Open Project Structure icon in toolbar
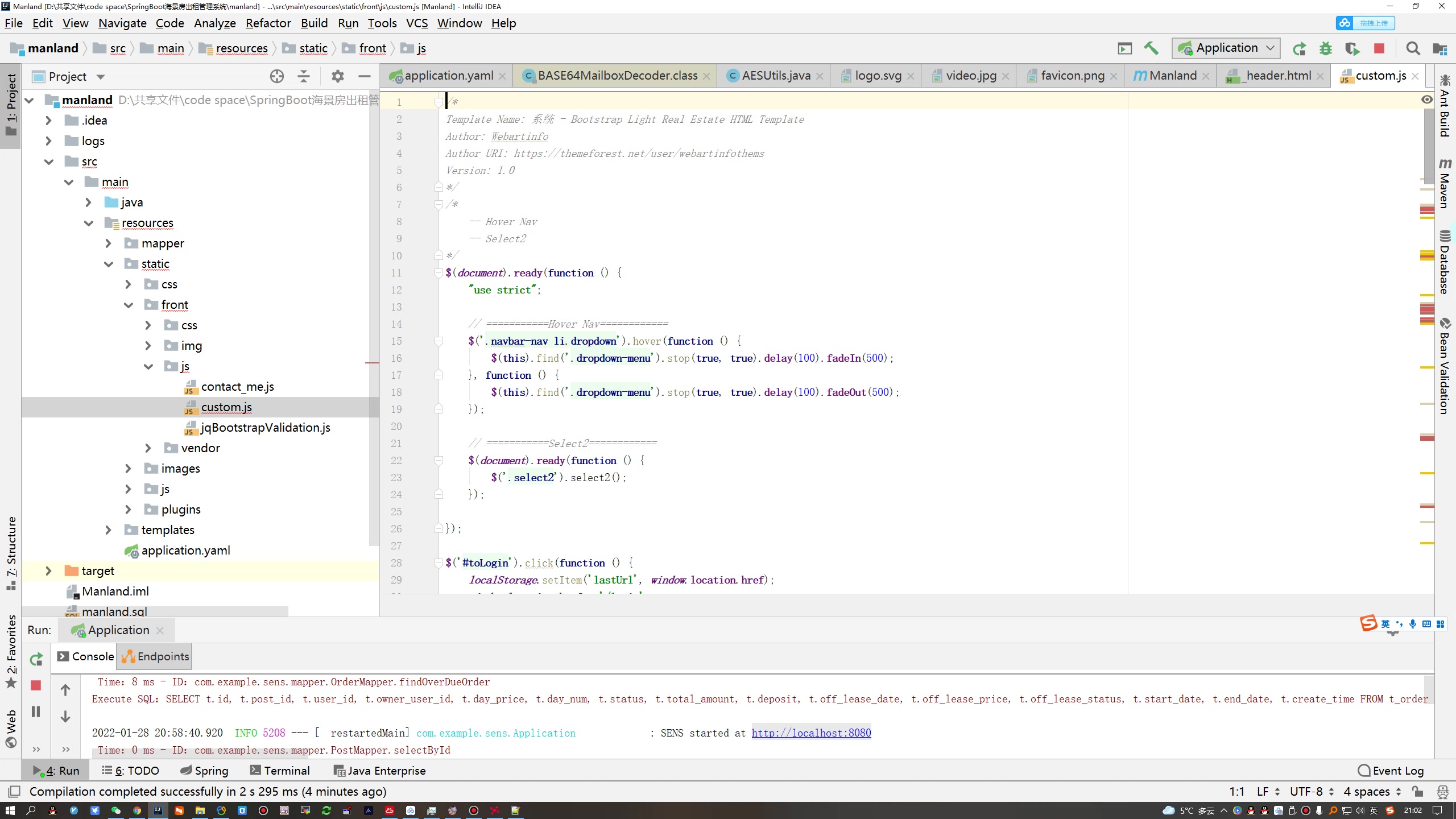 (1440, 48)
